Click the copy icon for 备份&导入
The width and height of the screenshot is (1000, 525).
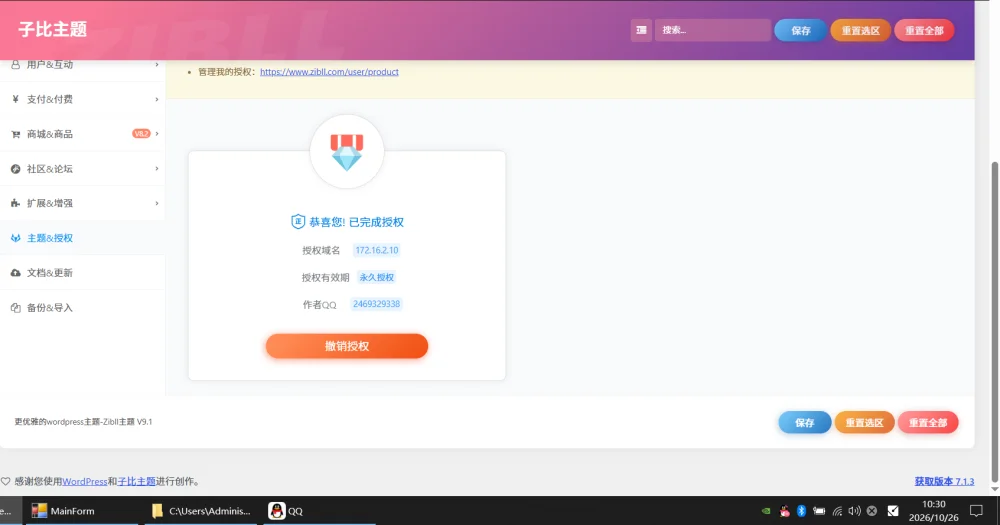pos(15,307)
